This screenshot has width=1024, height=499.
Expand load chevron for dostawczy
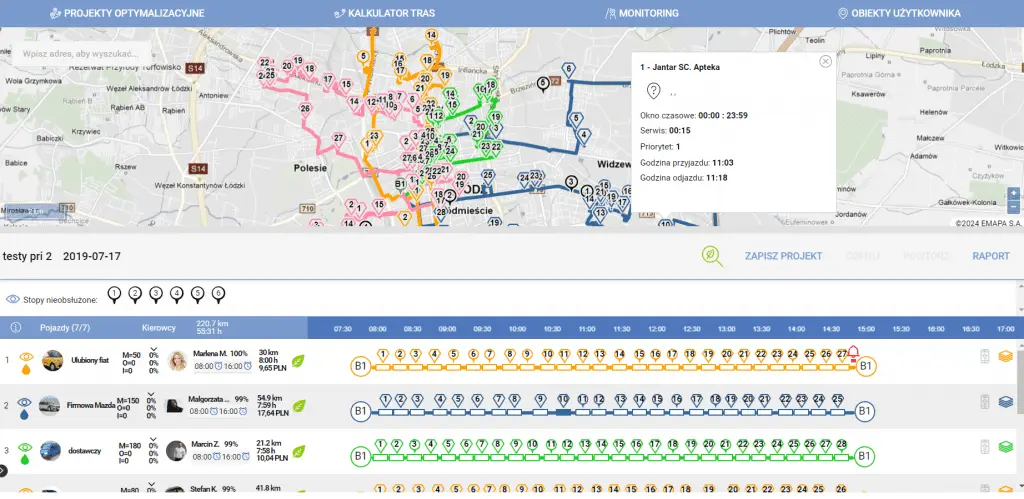pyautogui.click(x=153, y=440)
